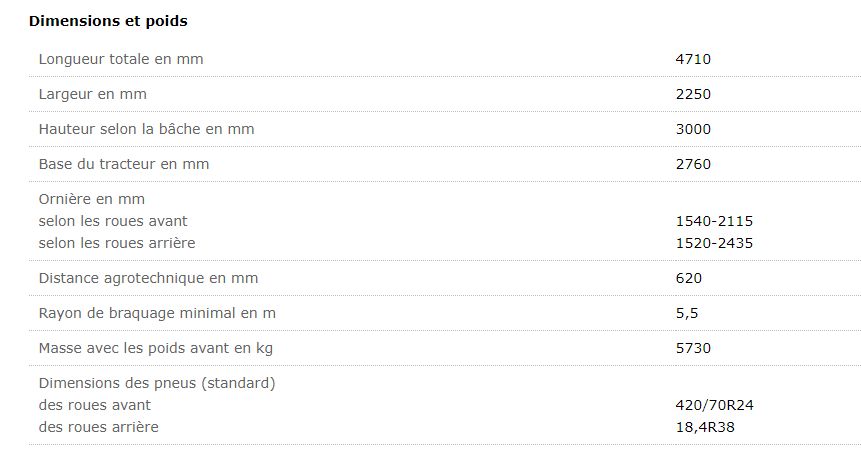
Task: Click the 4710 length value
Action: (x=693, y=59)
